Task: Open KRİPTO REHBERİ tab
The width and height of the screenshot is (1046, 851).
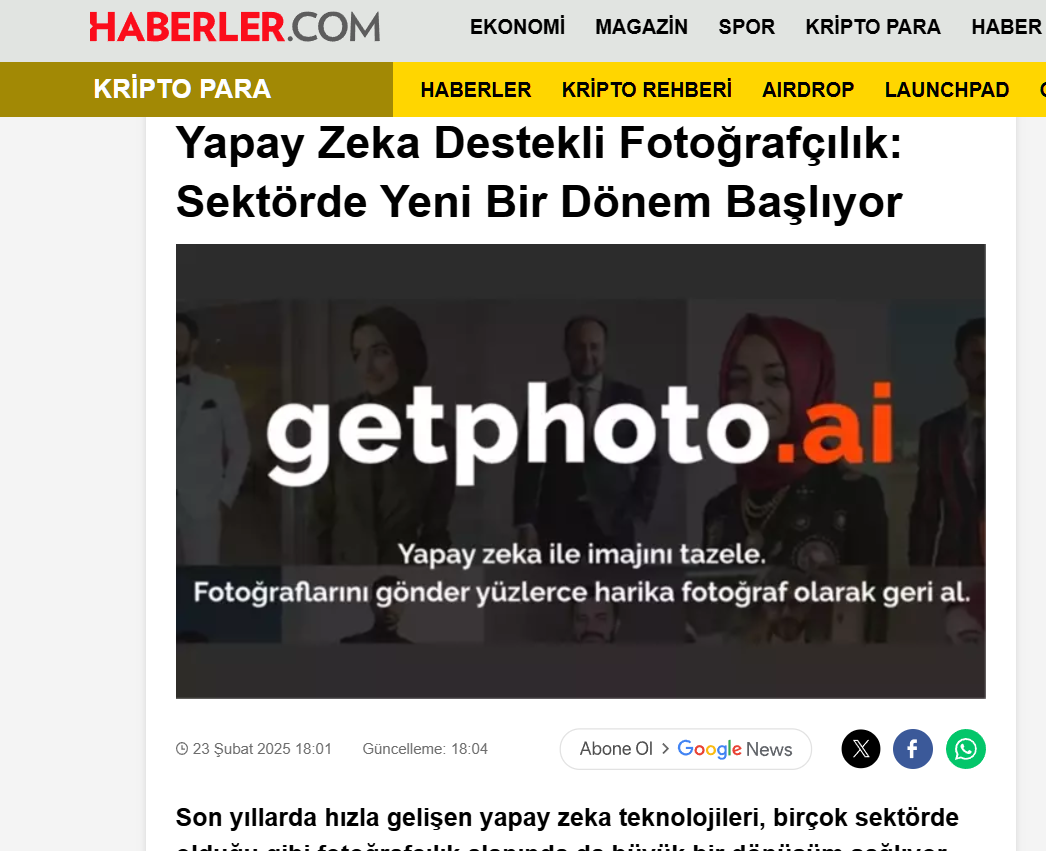Action: 646,89
